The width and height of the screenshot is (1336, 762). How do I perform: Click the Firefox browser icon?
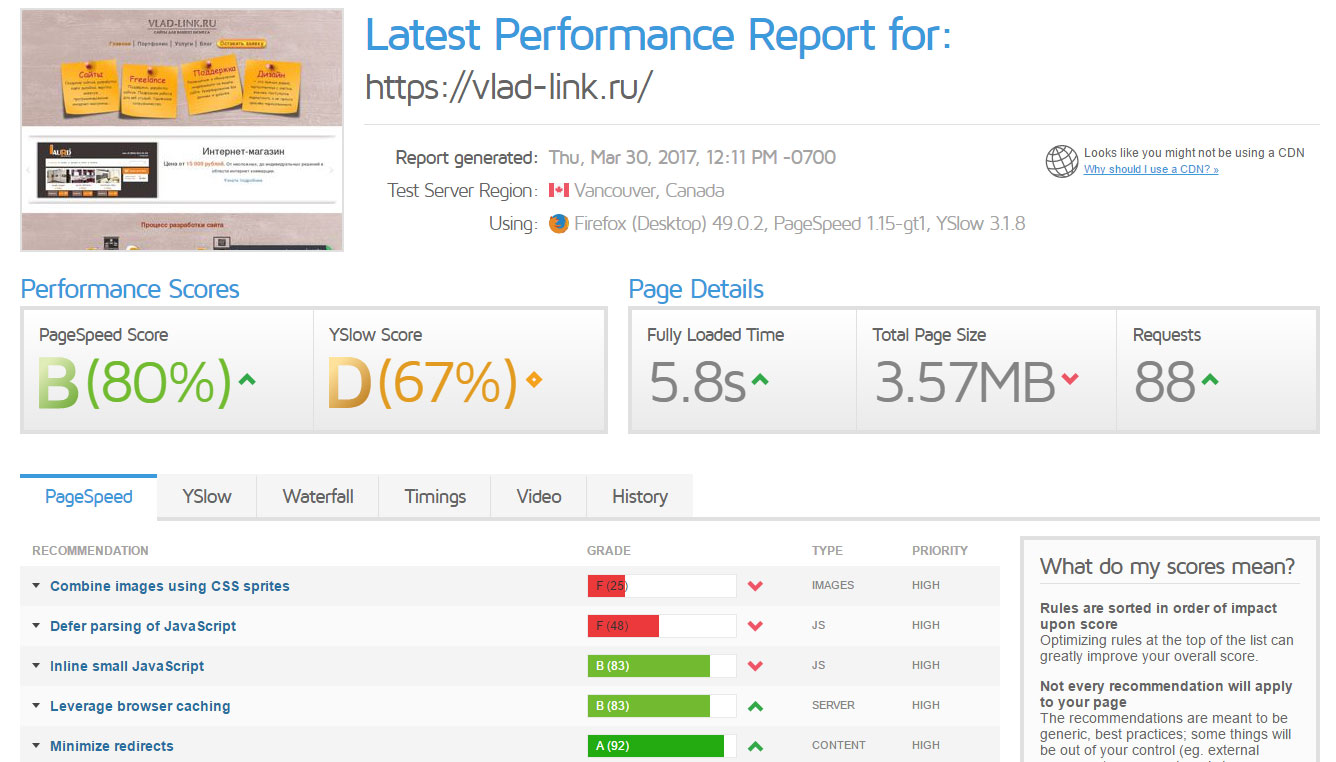click(558, 223)
